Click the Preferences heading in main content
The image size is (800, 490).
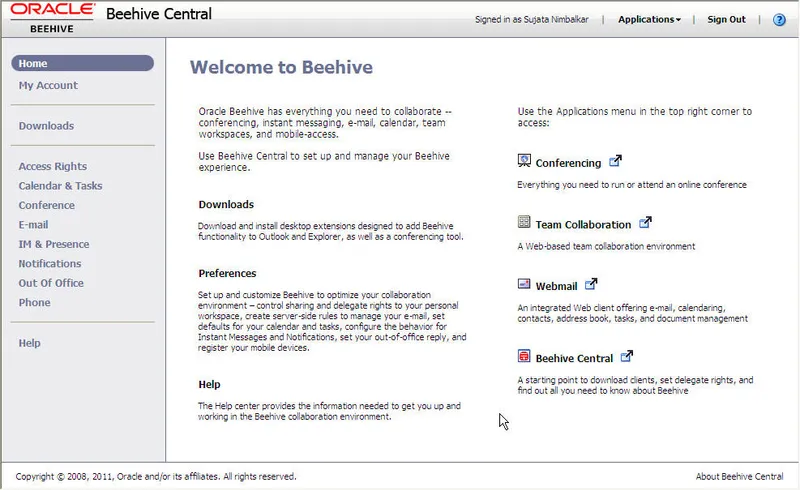pyautogui.click(x=227, y=273)
